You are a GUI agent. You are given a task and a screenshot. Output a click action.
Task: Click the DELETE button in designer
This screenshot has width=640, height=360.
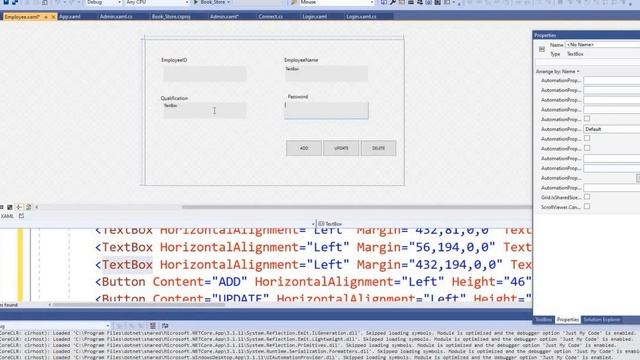tap(378, 148)
